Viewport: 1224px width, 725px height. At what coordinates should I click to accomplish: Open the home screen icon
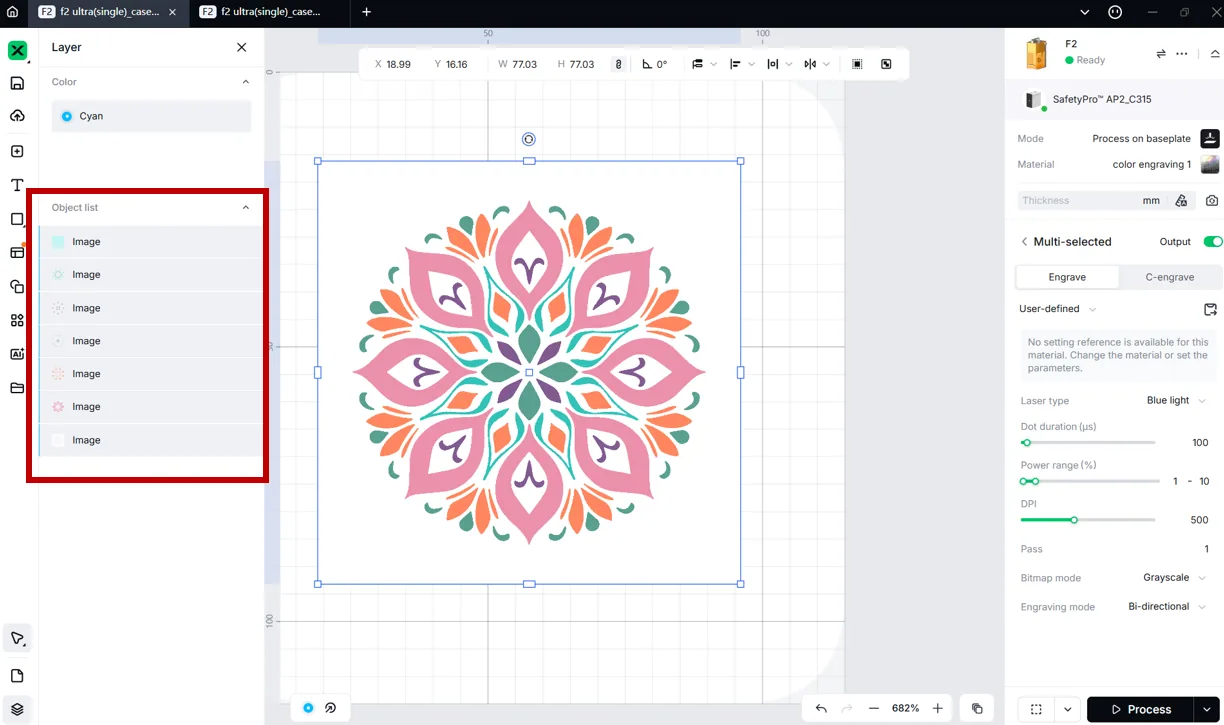[x=12, y=12]
